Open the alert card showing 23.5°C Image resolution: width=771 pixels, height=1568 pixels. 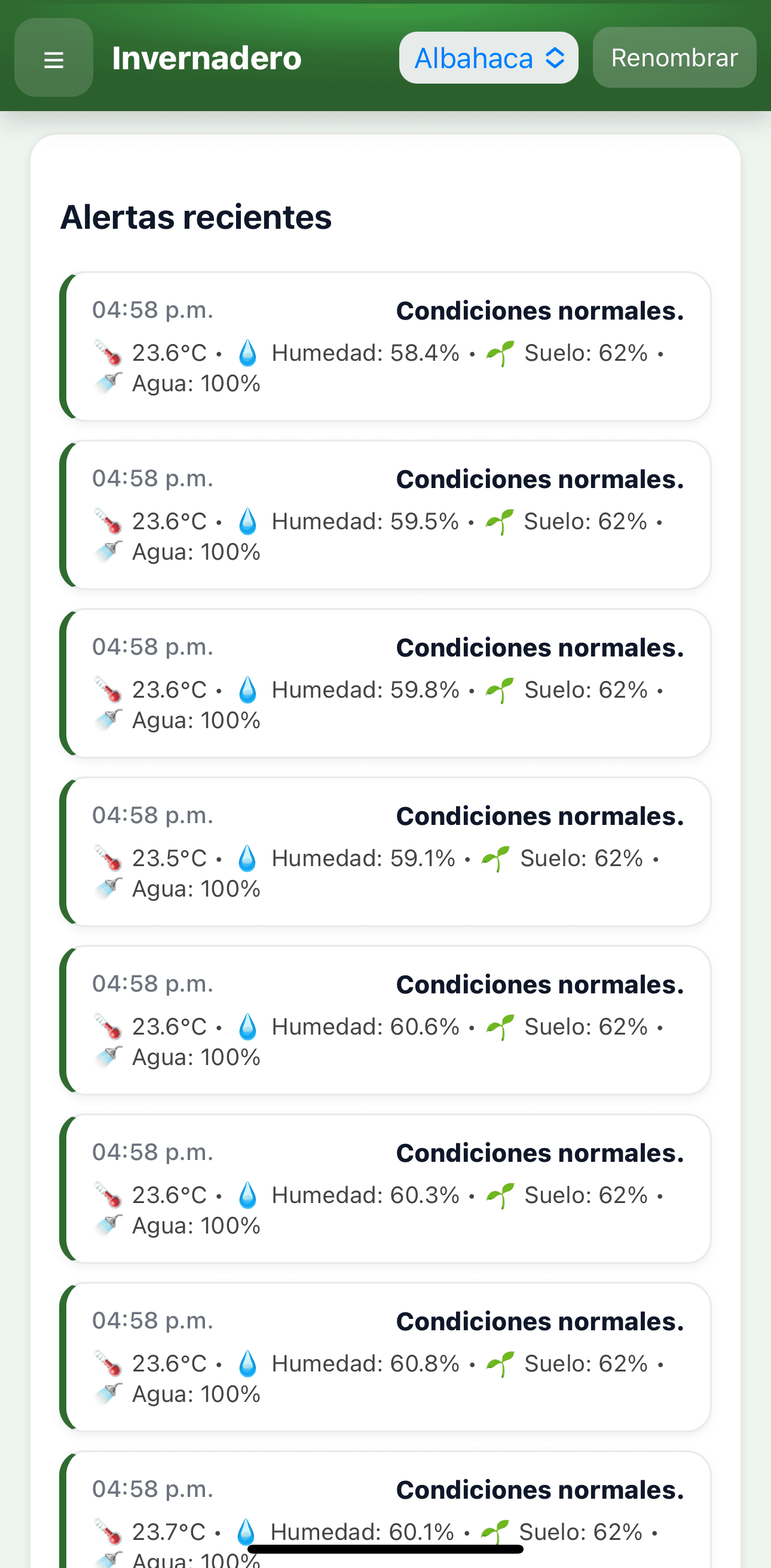(385, 852)
